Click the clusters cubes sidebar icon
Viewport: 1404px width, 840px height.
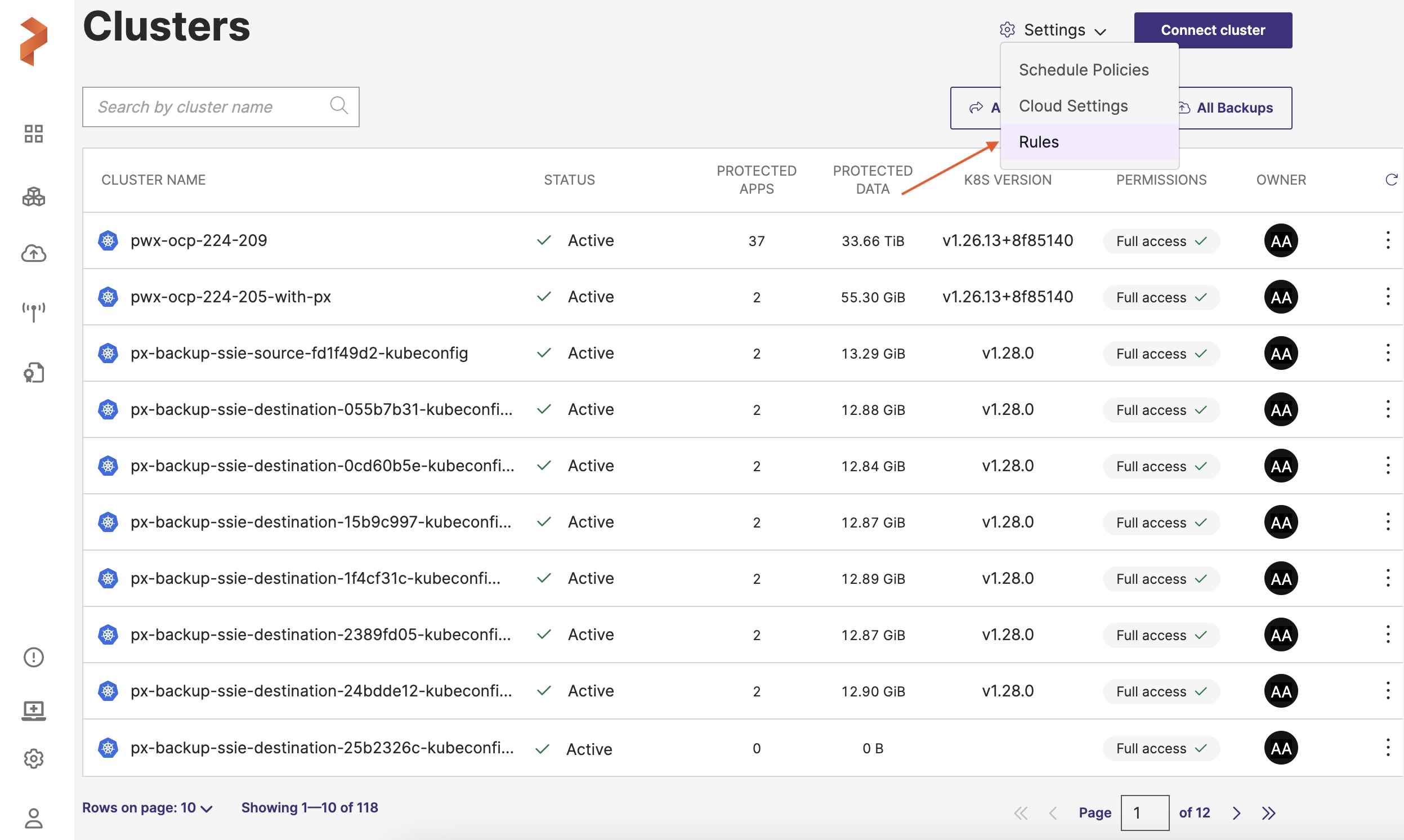pos(33,196)
